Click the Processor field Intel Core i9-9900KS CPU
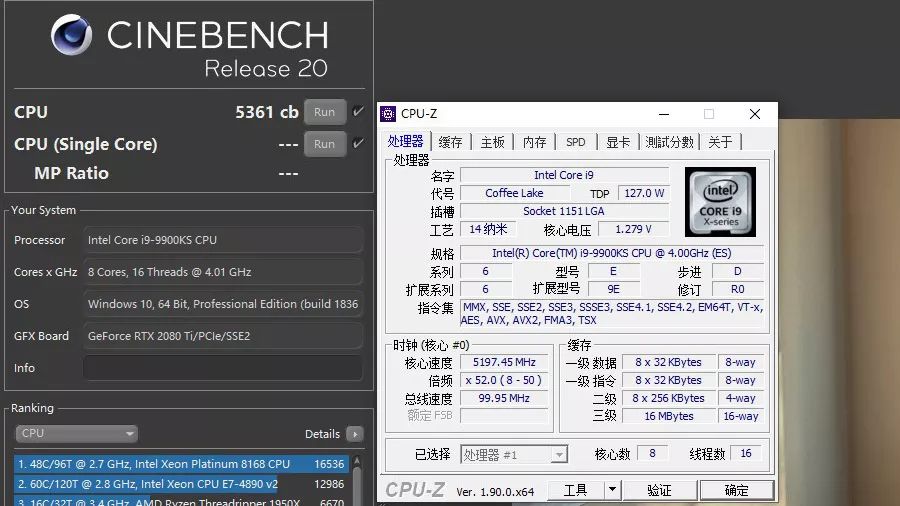900x506 pixels. [223, 240]
